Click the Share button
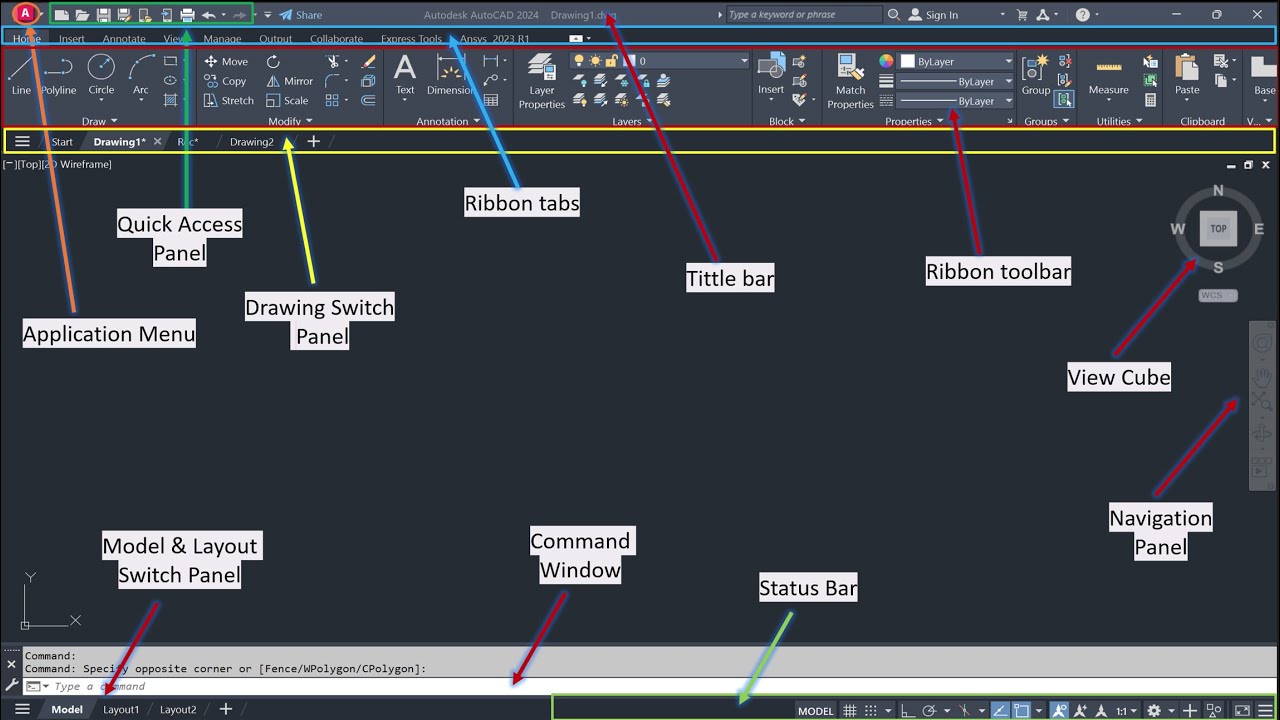Viewport: 1280px width, 720px height. click(x=300, y=15)
